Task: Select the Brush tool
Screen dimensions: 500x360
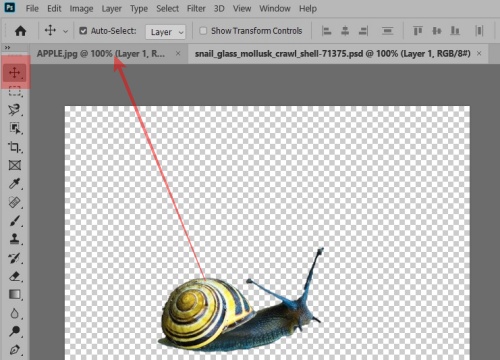Action: click(x=15, y=221)
